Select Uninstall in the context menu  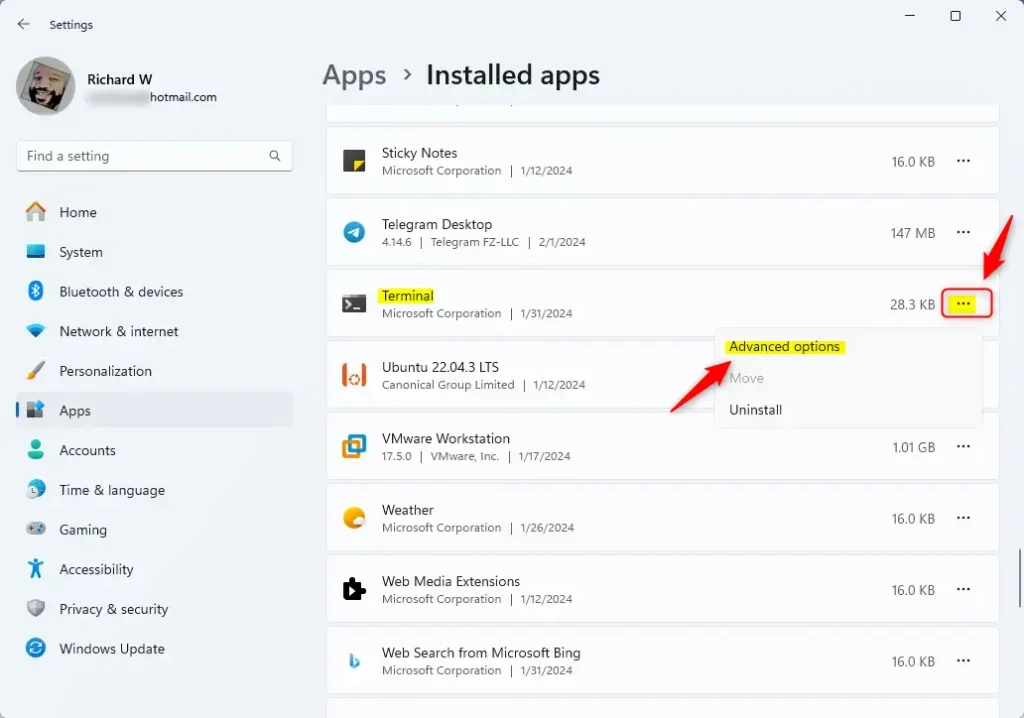tap(756, 410)
